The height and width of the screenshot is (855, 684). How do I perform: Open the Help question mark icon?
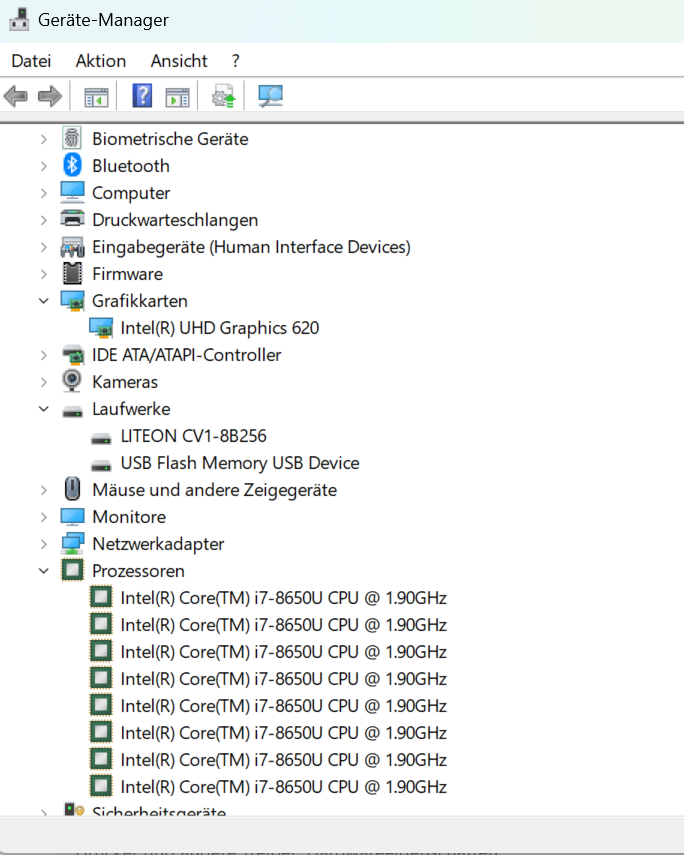[x=142, y=96]
